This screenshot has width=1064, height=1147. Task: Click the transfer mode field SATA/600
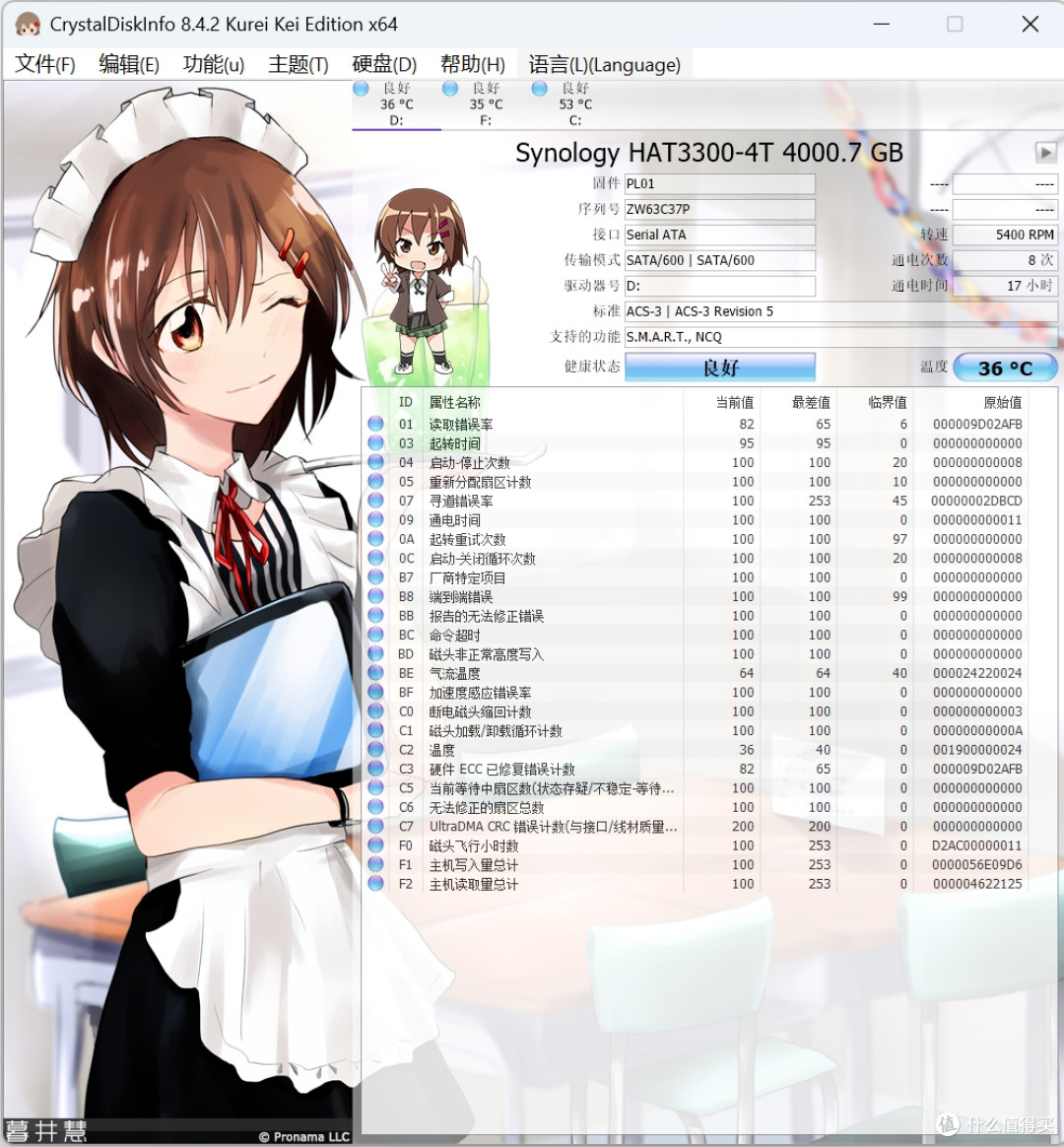click(x=720, y=260)
